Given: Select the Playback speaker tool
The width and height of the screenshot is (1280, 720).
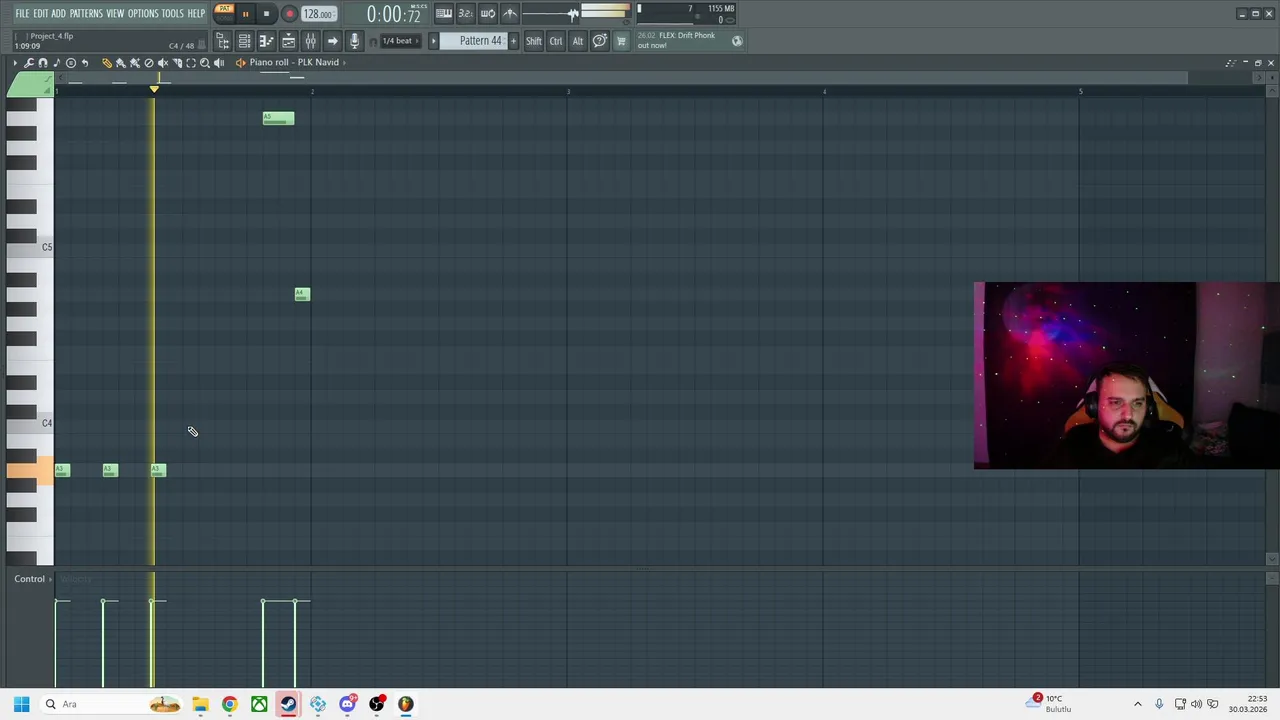Looking at the screenshot, I should 219,63.
